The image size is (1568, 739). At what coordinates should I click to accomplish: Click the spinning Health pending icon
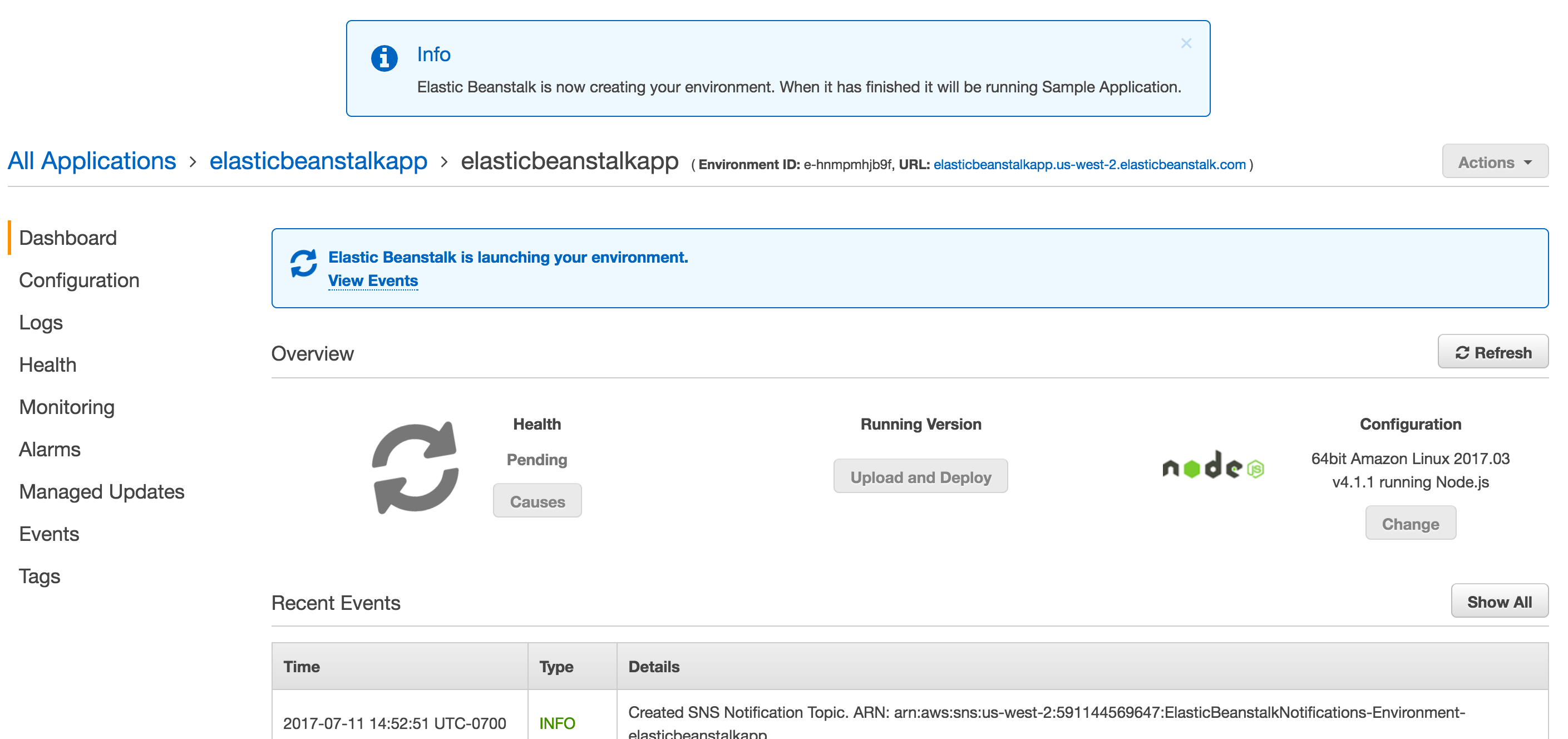pyautogui.click(x=415, y=467)
